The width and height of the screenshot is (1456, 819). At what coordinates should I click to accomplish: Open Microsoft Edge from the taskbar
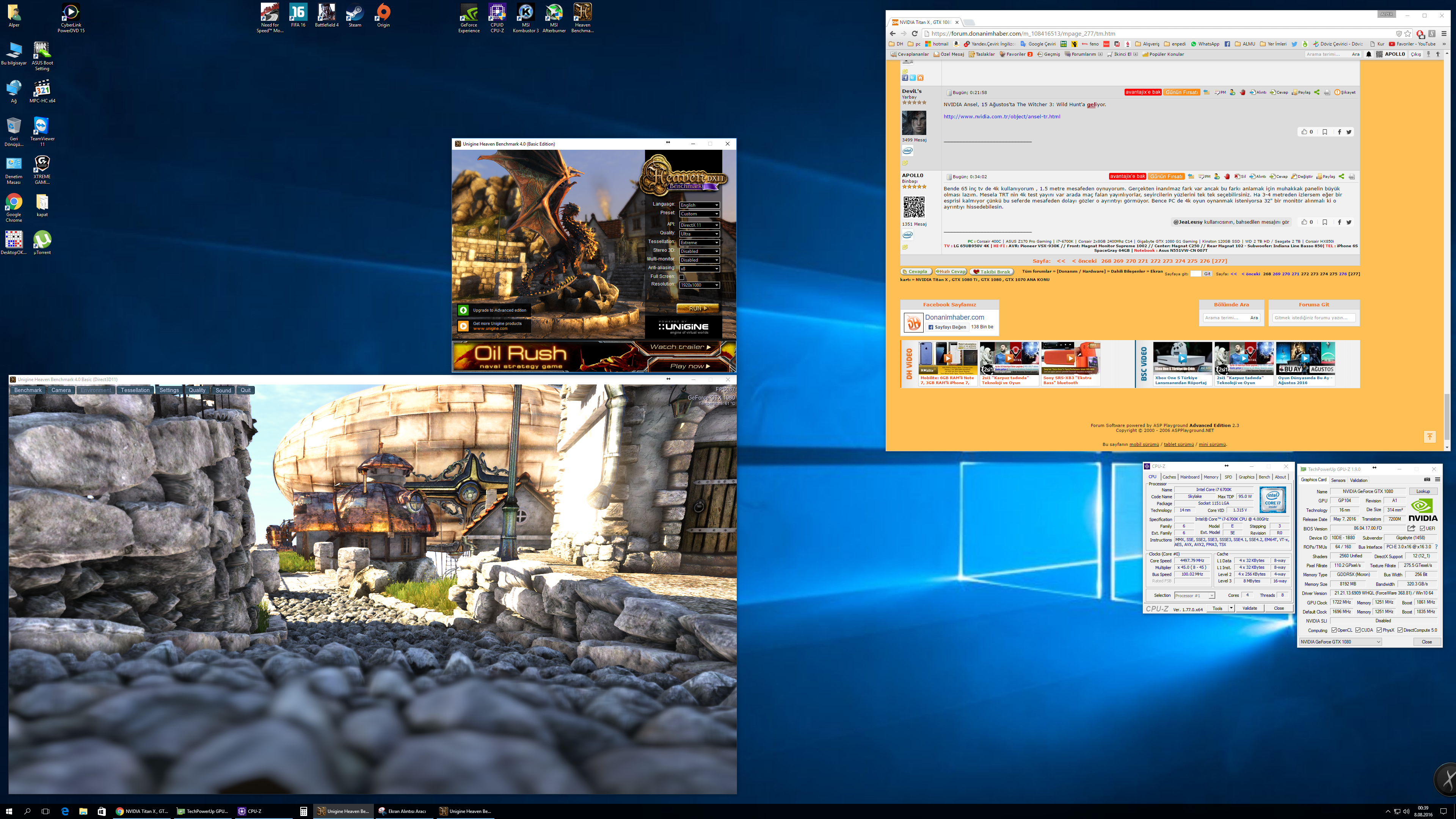click(x=64, y=811)
